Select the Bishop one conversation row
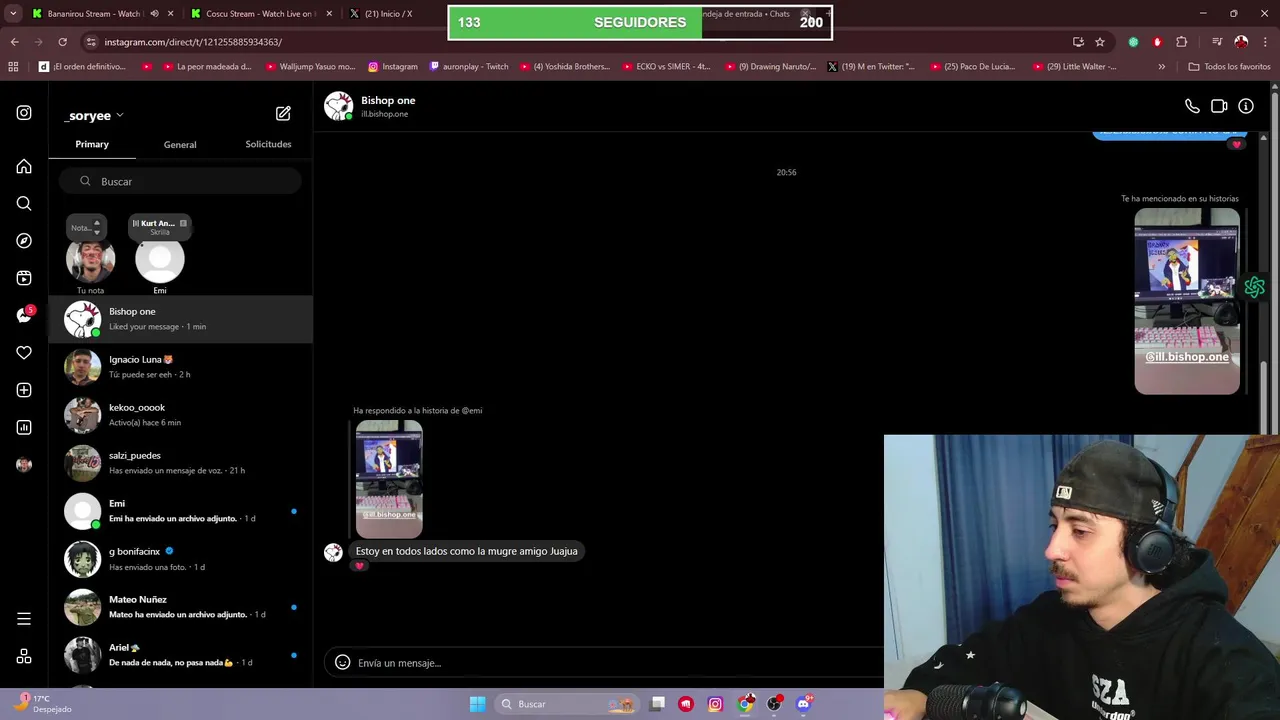 [x=180, y=319]
